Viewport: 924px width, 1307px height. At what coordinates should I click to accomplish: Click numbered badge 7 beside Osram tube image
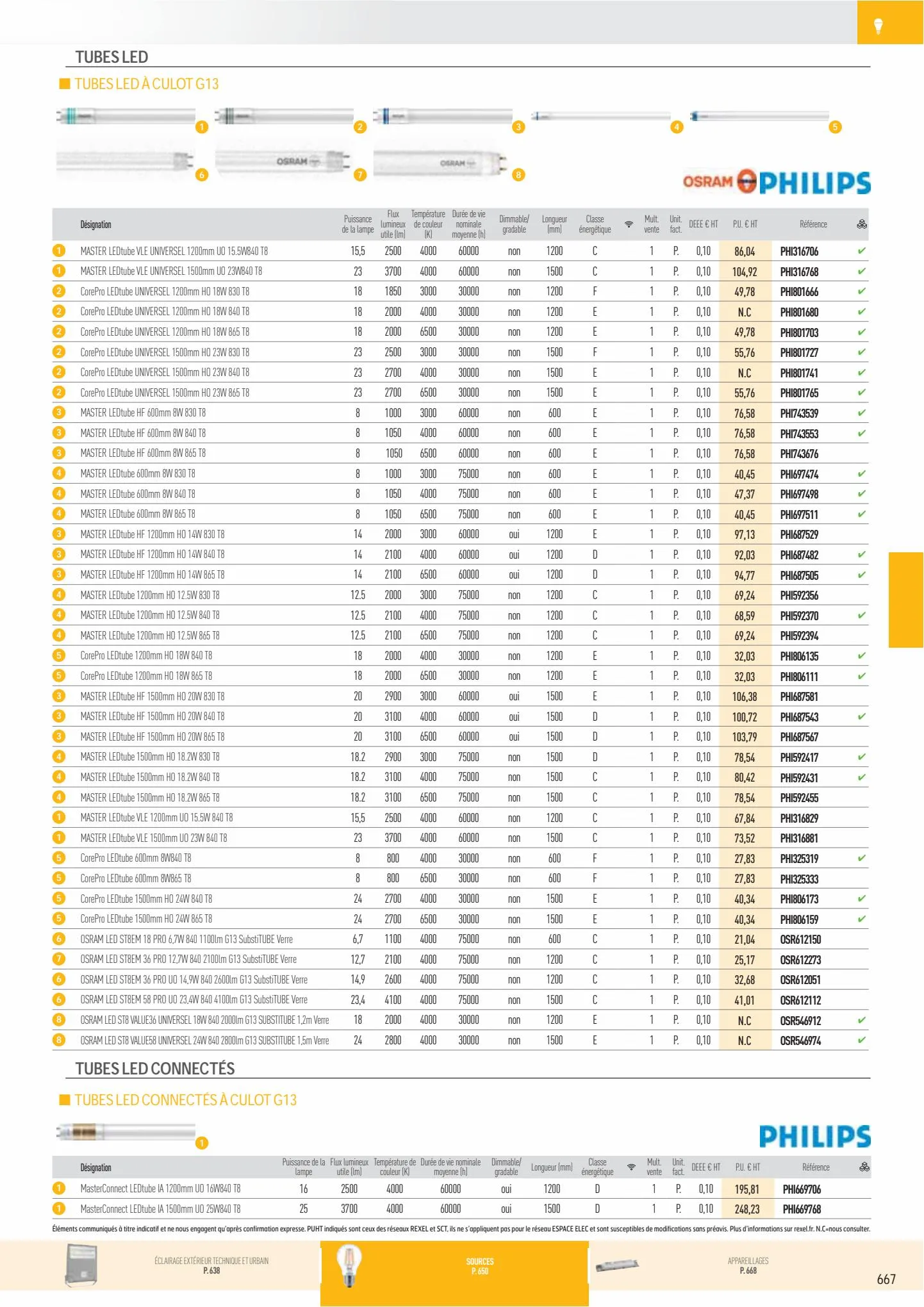click(x=360, y=174)
